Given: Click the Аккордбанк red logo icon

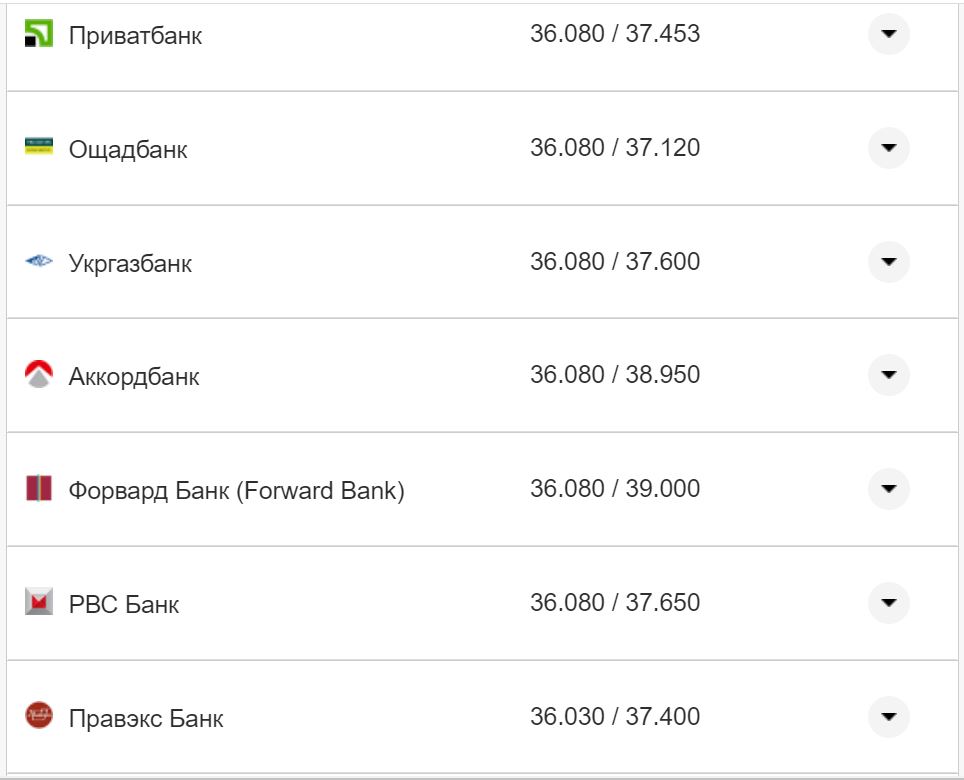Looking at the screenshot, I should click(38, 375).
